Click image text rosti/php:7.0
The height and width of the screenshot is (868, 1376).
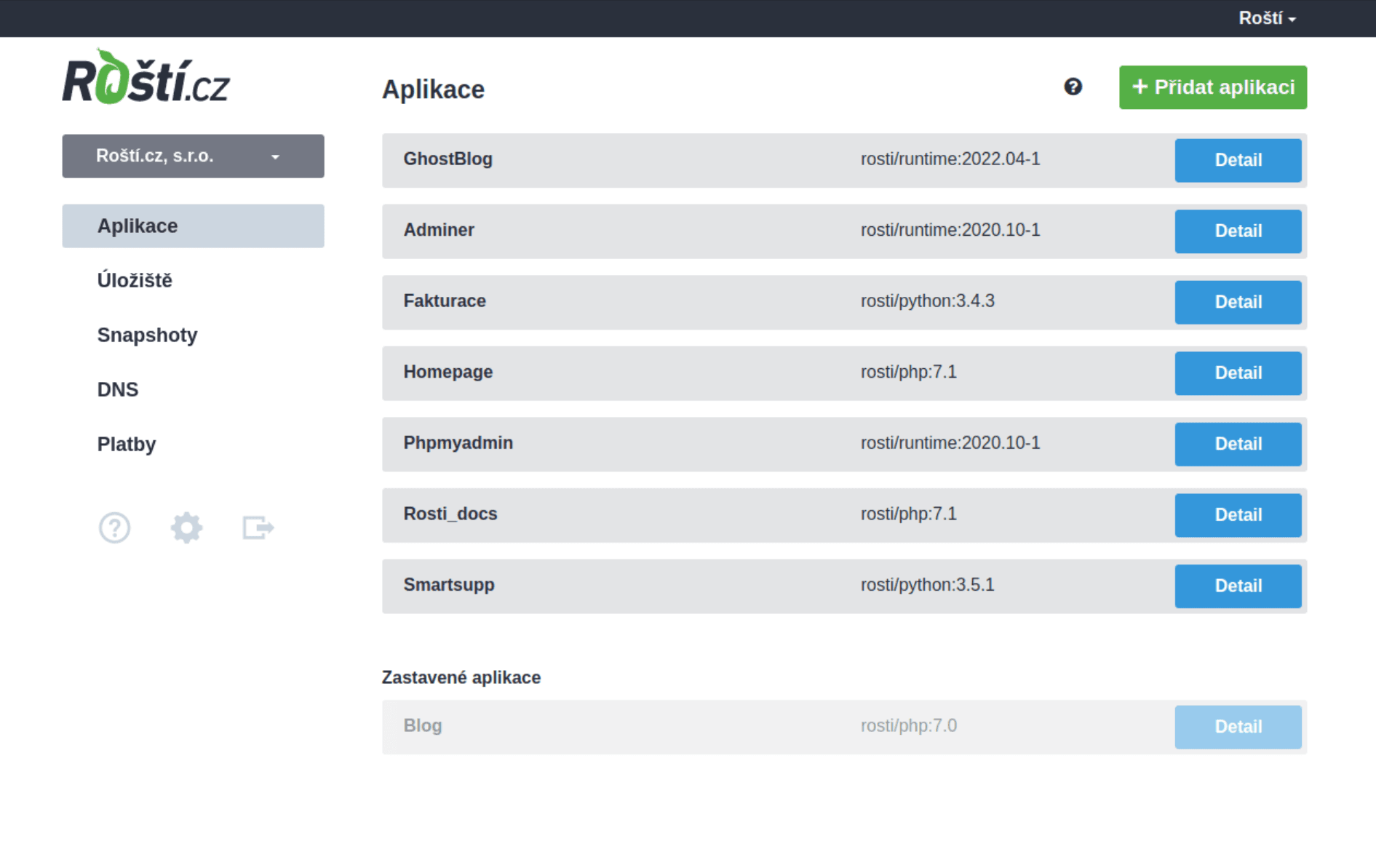908,726
